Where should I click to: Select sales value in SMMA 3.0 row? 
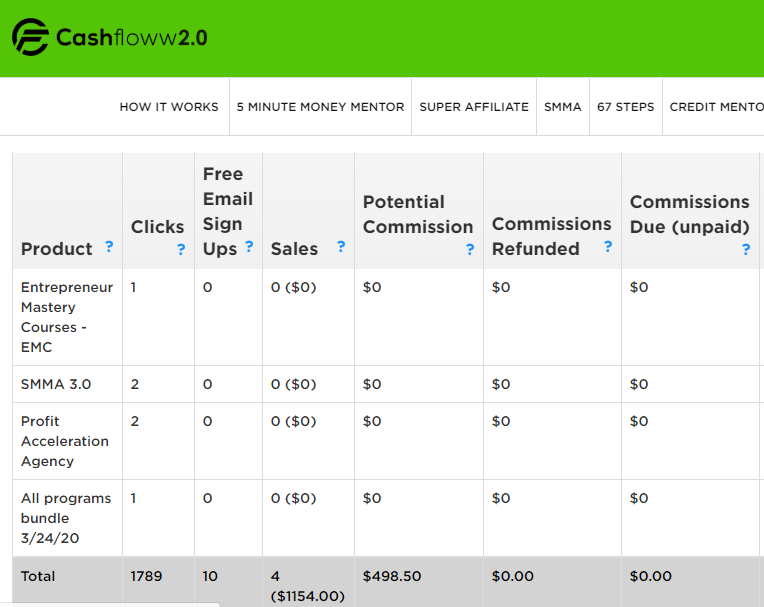(293, 384)
